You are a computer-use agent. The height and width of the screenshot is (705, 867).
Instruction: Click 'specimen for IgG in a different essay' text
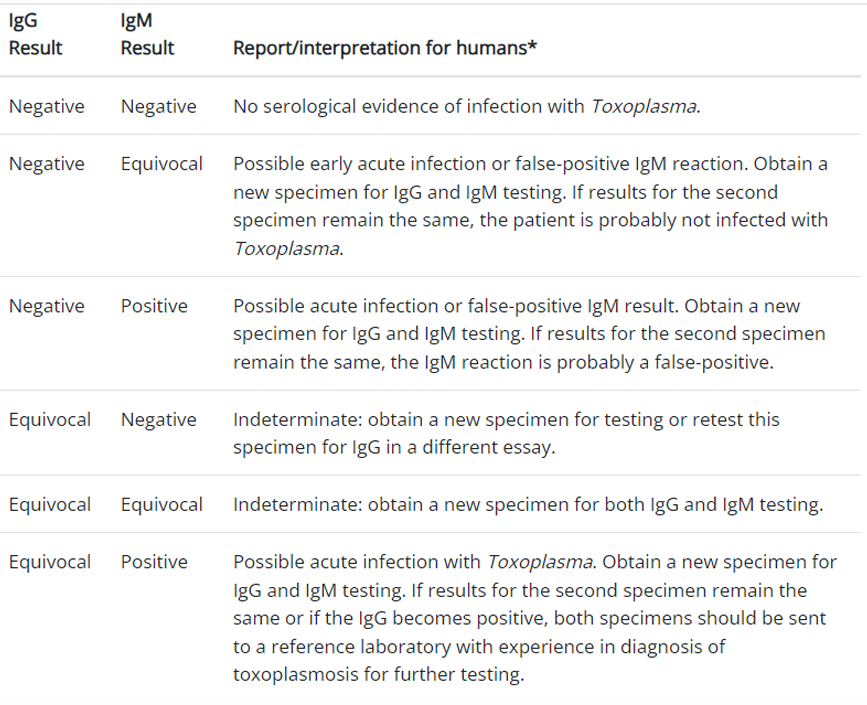point(394,447)
